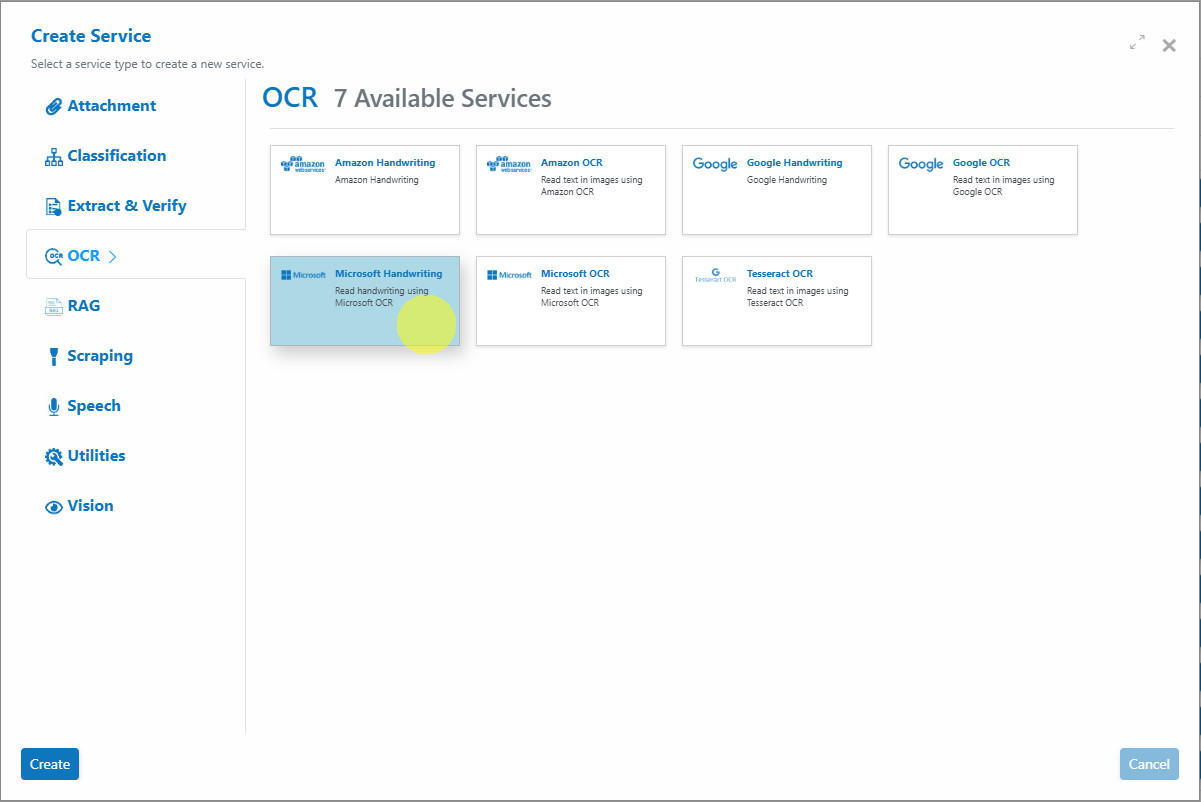The image size is (1201, 802).
Task: Close the Create Service dialog
Action: [1169, 45]
